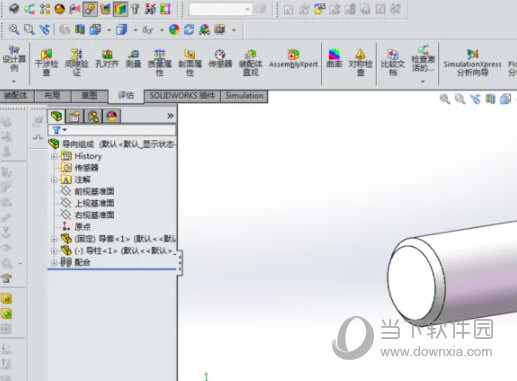The image size is (517, 381).
Task: Open Section Properties (剖面属性)
Action: [190, 62]
